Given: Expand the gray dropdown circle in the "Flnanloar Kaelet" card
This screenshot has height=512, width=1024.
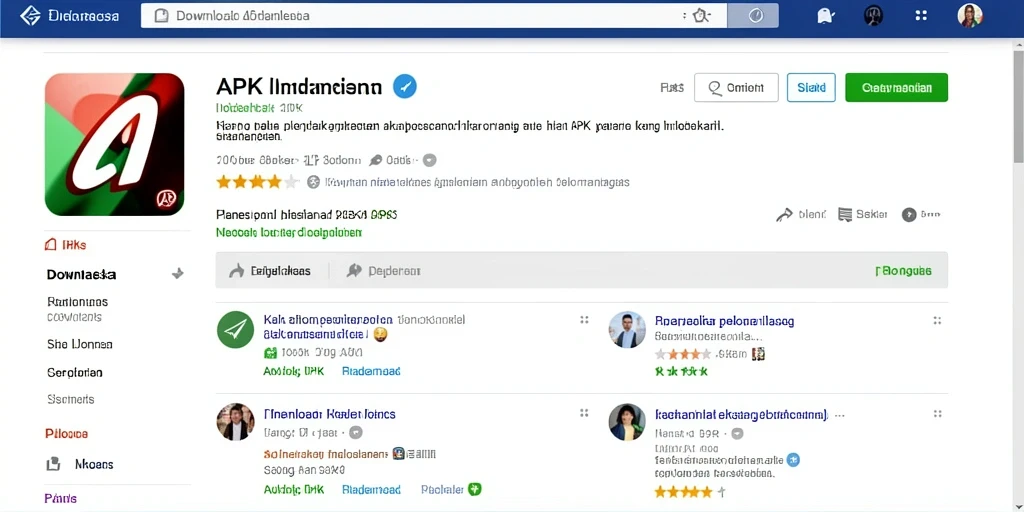Looking at the screenshot, I should [x=356, y=432].
